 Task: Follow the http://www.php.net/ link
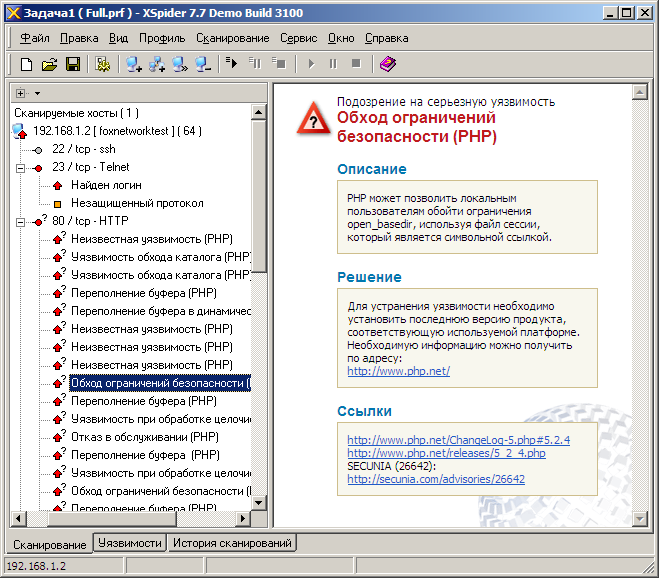pyautogui.click(x=398, y=371)
